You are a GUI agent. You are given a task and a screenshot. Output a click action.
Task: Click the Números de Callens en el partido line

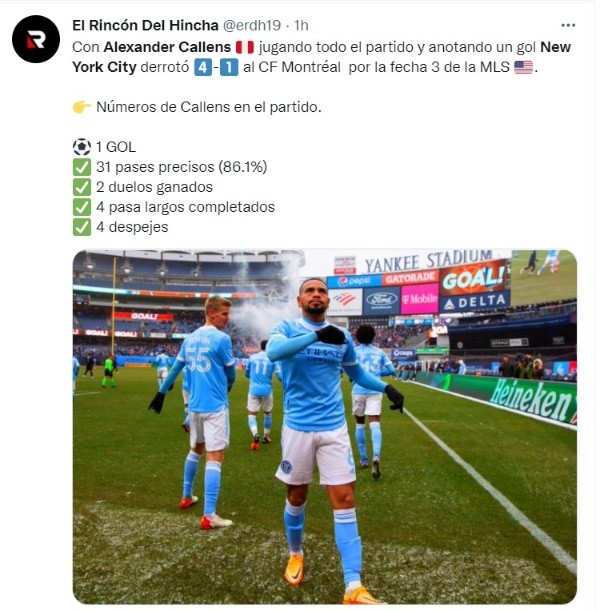point(209,107)
